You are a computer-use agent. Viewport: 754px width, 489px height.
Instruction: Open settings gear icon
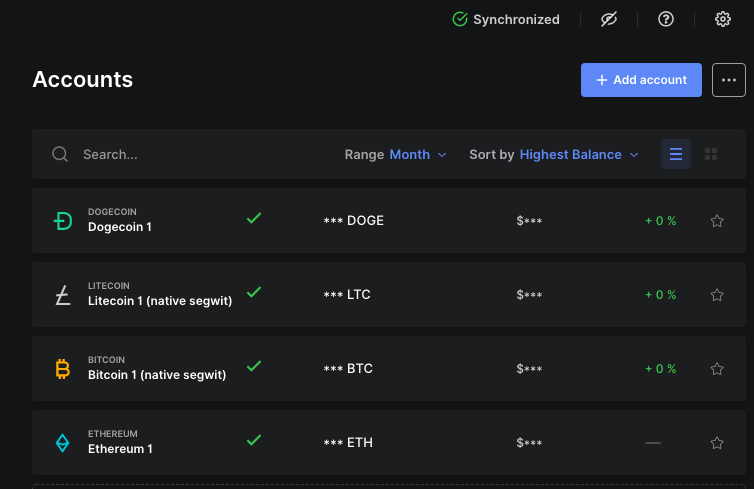(x=723, y=19)
